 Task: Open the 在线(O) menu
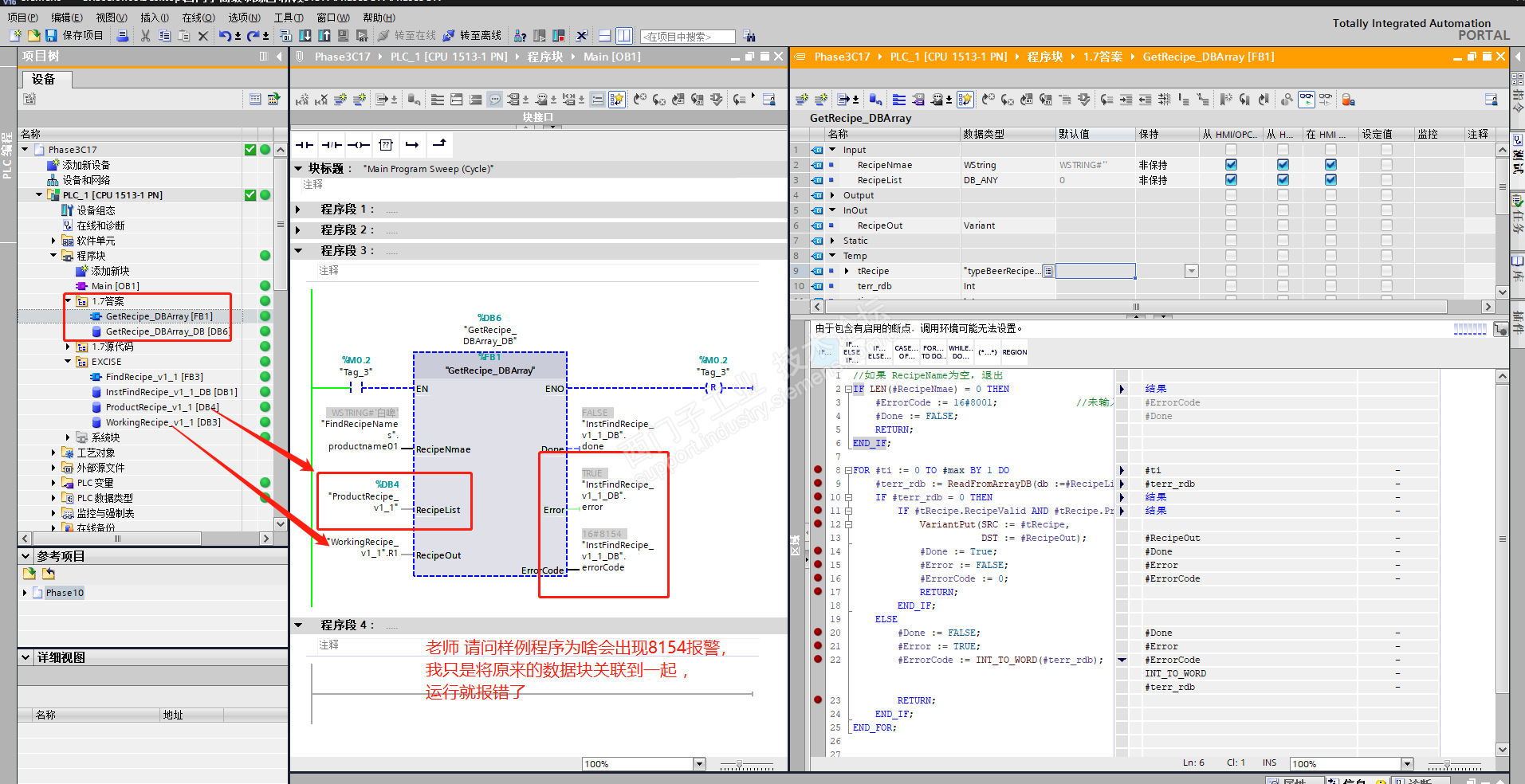click(x=198, y=18)
